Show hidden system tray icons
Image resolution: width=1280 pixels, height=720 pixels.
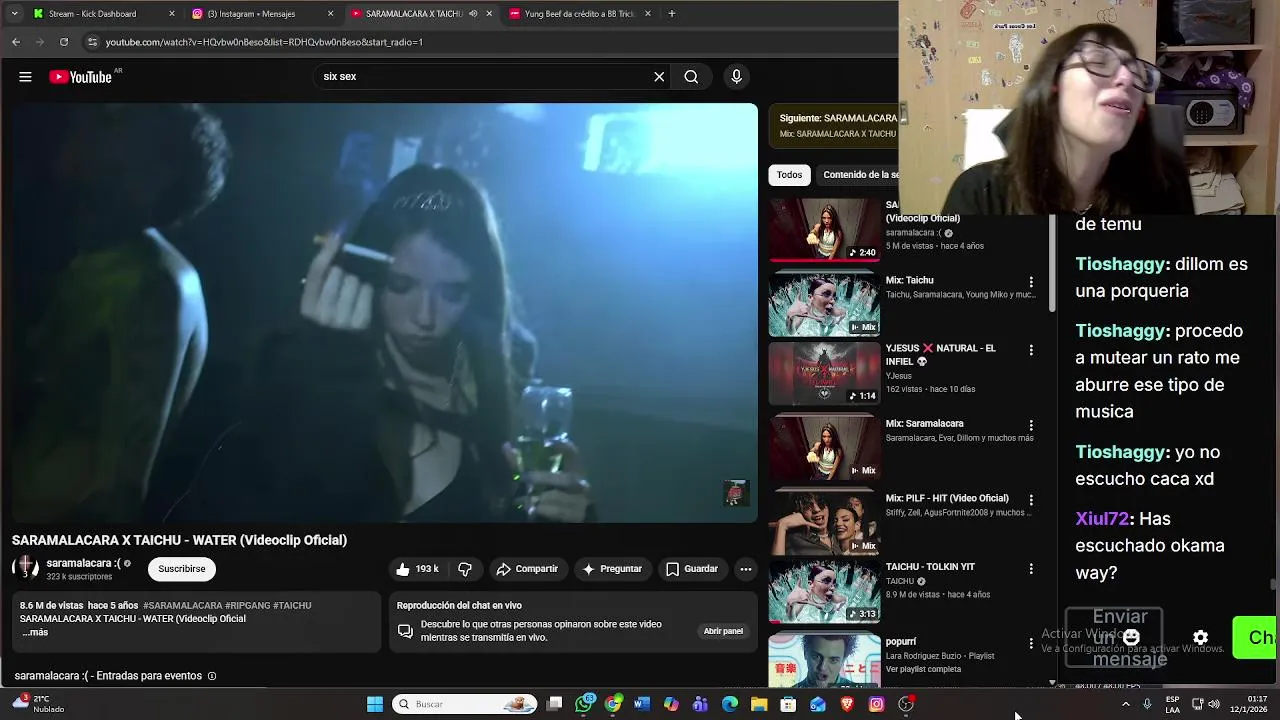tap(1125, 704)
